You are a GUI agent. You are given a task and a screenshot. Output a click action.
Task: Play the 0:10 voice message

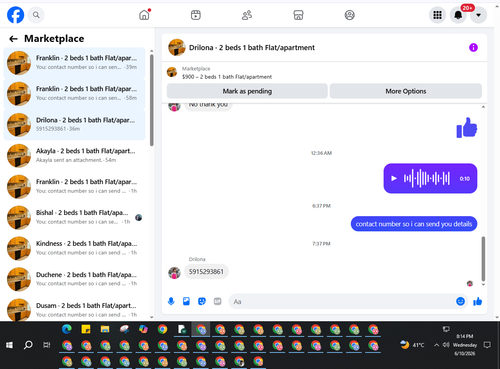tap(394, 178)
